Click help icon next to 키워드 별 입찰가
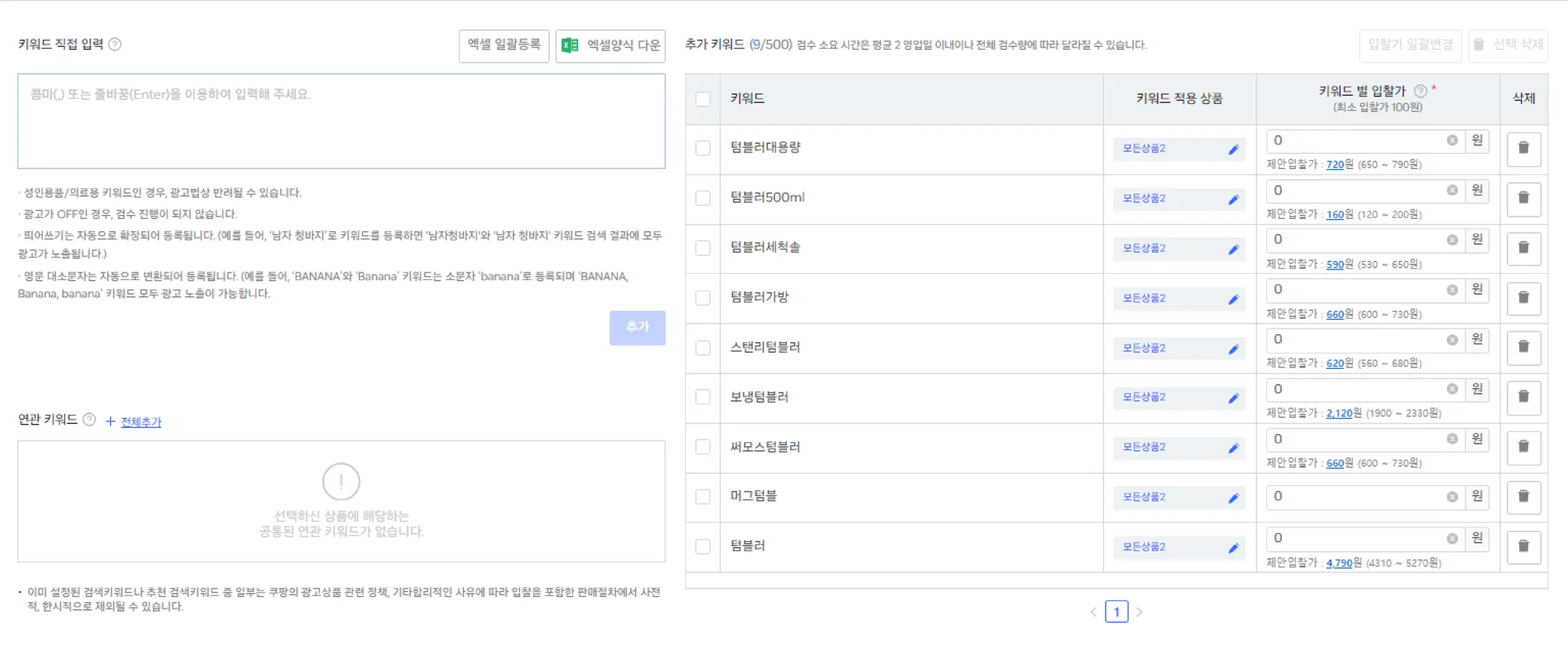 tap(1420, 91)
